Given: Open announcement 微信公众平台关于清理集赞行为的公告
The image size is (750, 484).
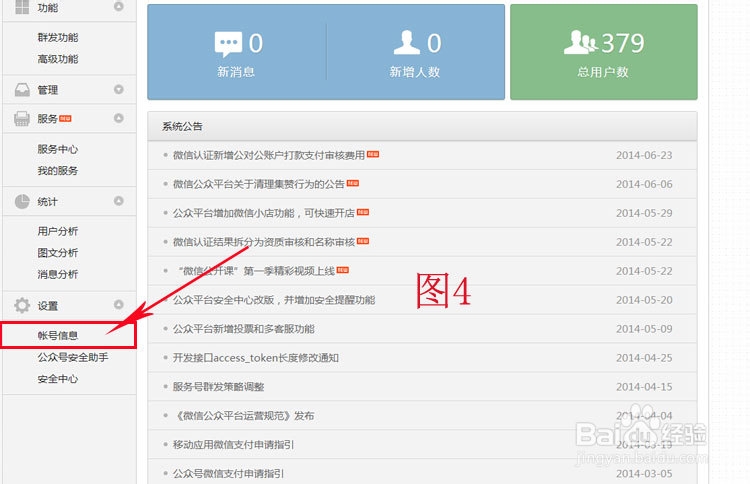Looking at the screenshot, I should (x=259, y=184).
